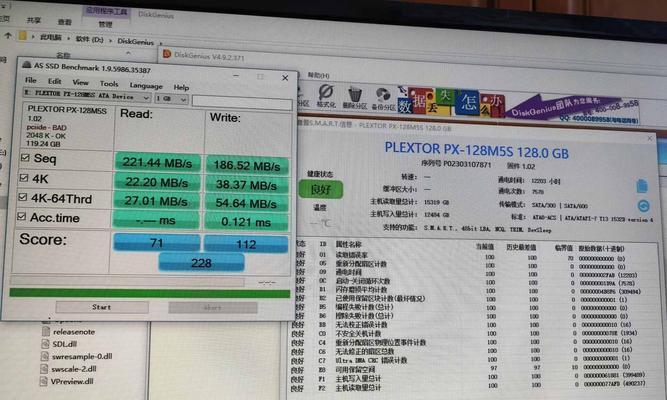Open the Language menu in AS SSD
The width and height of the screenshot is (667, 400).
coord(146,86)
